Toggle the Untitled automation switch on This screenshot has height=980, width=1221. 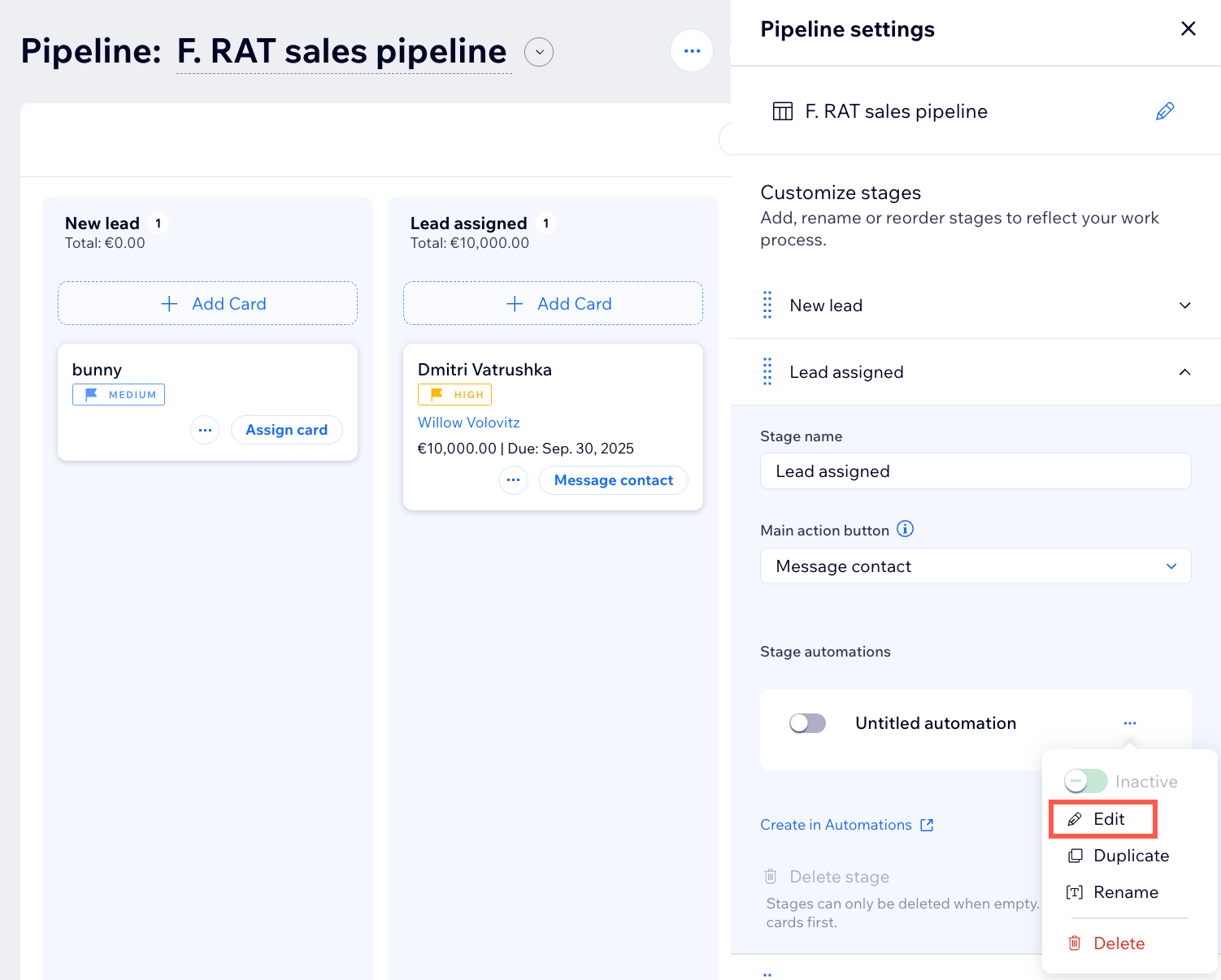click(x=807, y=723)
